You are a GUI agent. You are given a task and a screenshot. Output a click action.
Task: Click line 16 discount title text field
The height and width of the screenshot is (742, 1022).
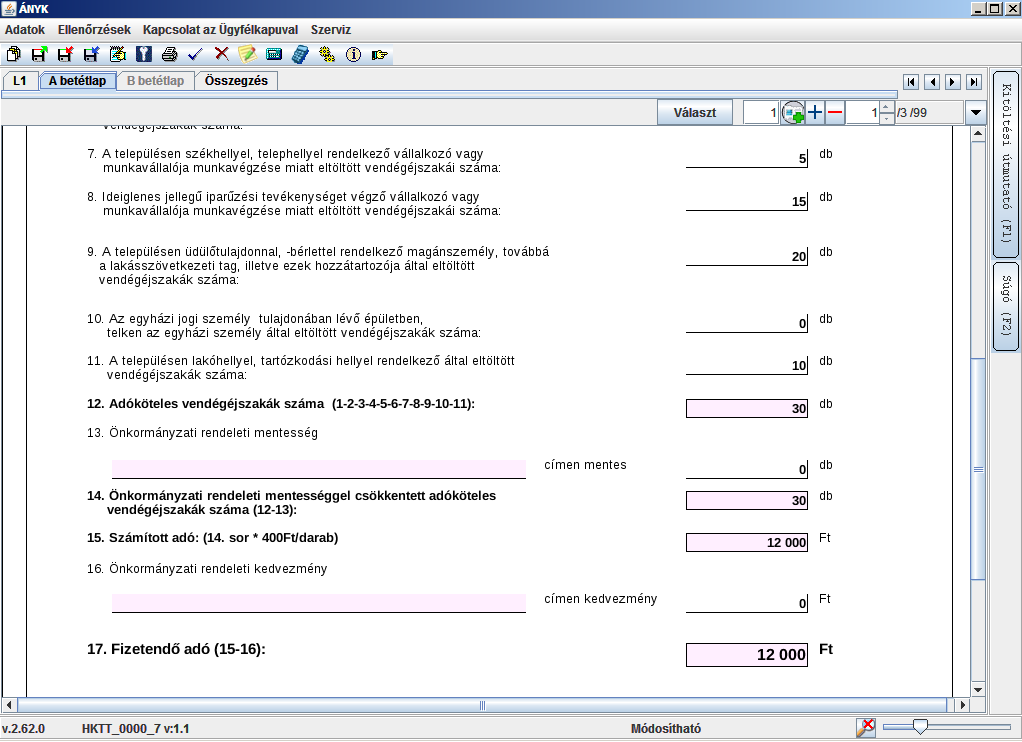click(319, 603)
